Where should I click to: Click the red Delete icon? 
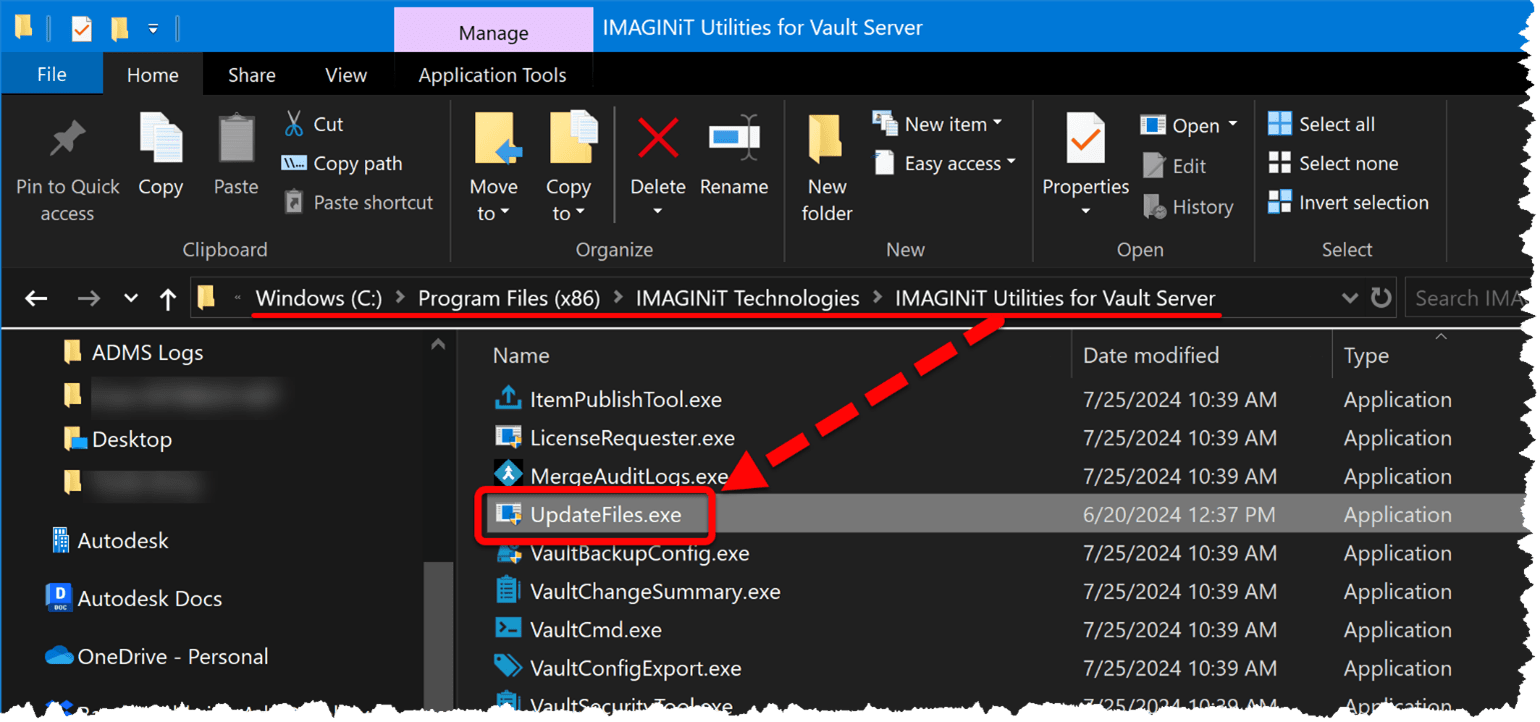(x=658, y=138)
